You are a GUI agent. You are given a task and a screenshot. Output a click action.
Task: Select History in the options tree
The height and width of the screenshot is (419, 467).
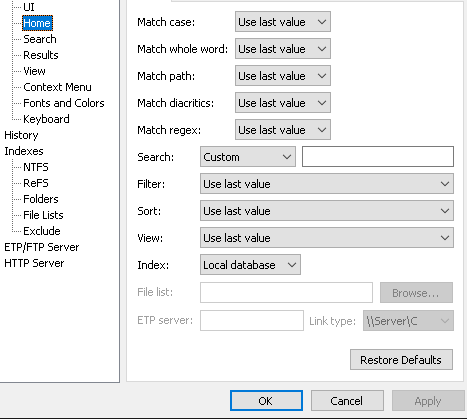pyautogui.click(x=21, y=135)
